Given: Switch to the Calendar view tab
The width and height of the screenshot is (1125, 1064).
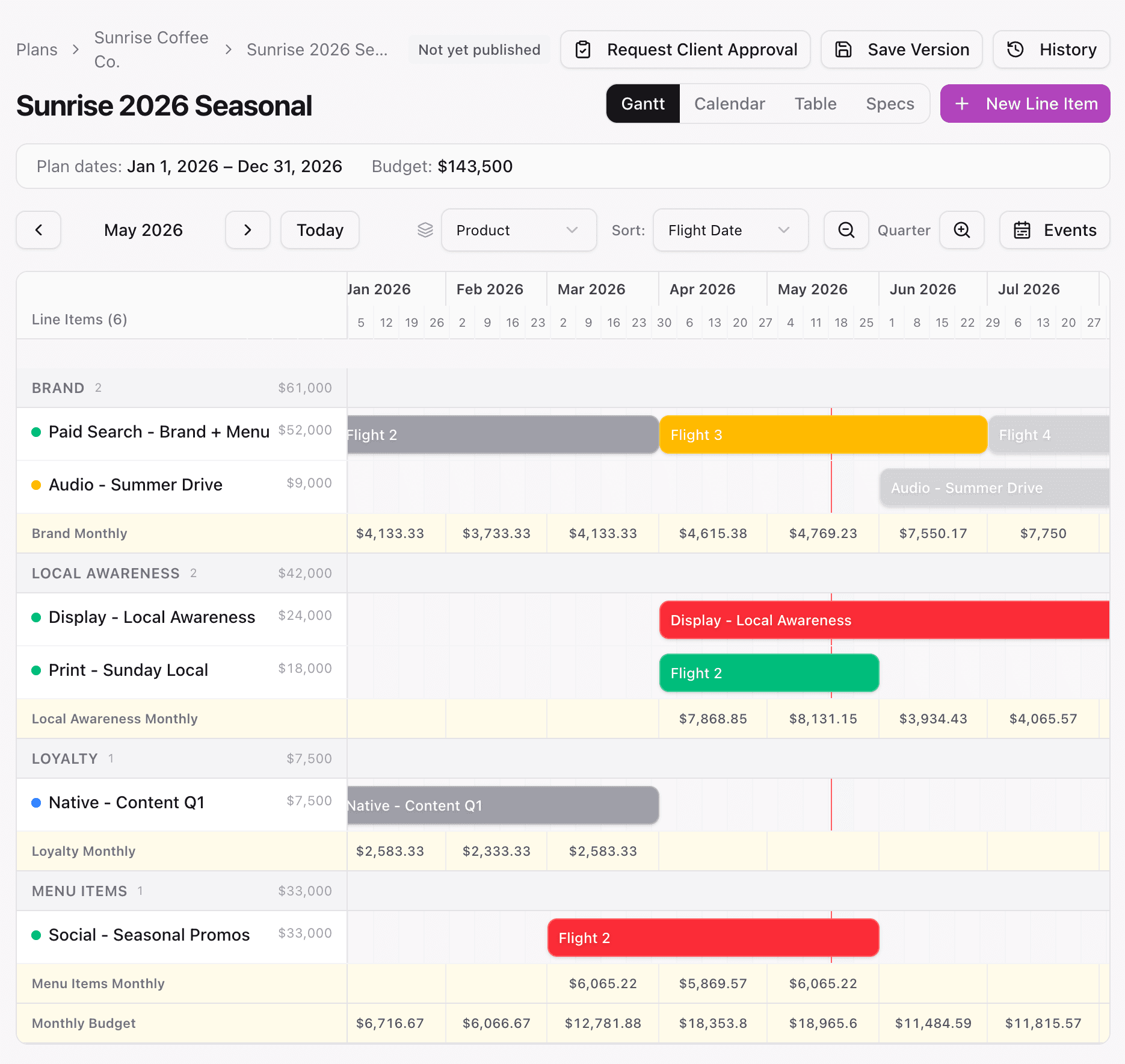Looking at the screenshot, I should click(730, 104).
